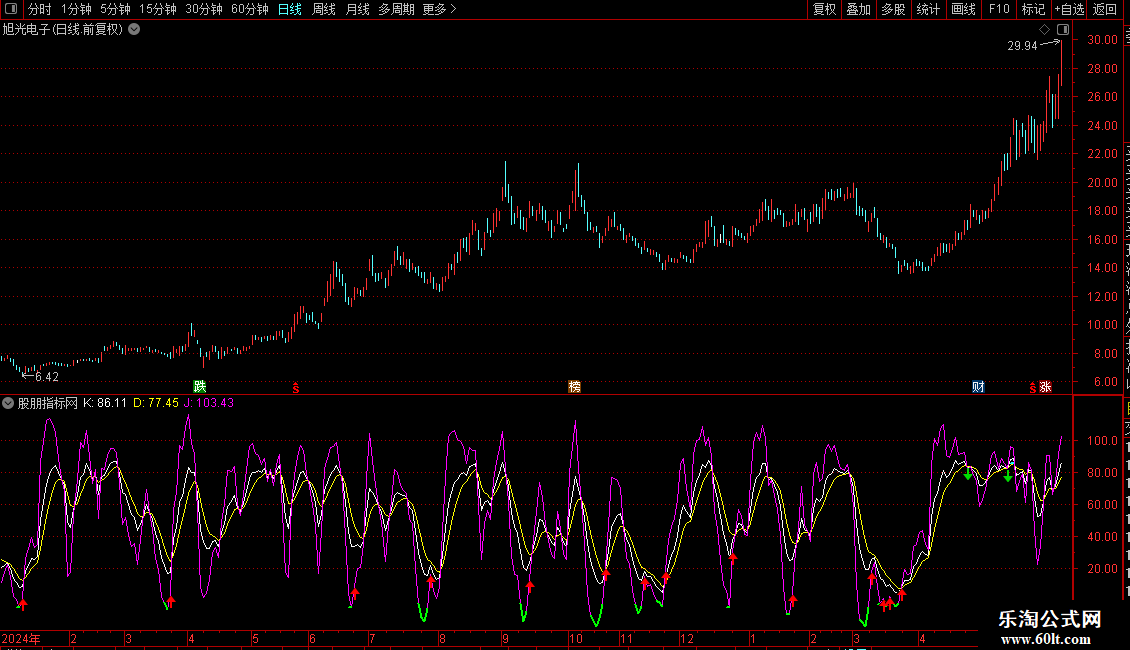Click the 8.00 price axis label
This screenshot has height=650, width=1130.
1105,354
